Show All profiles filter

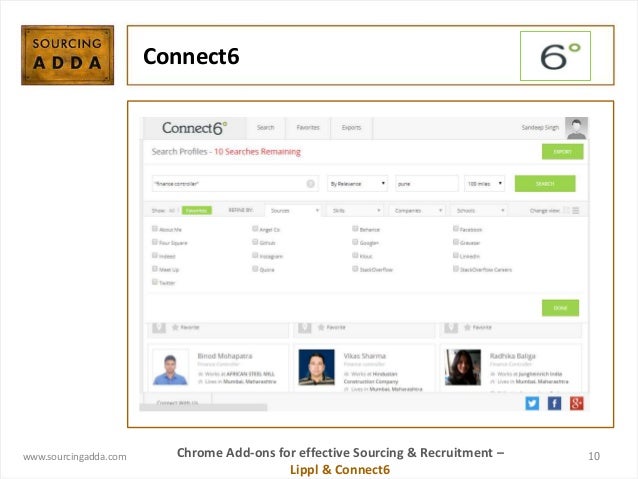(x=171, y=211)
